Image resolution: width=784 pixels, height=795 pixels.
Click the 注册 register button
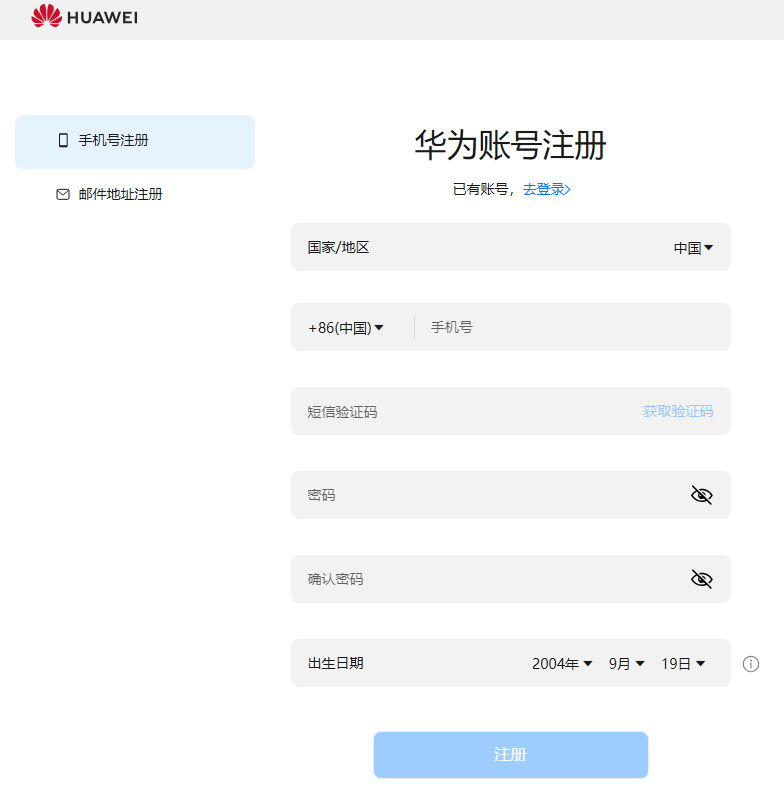click(511, 754)
